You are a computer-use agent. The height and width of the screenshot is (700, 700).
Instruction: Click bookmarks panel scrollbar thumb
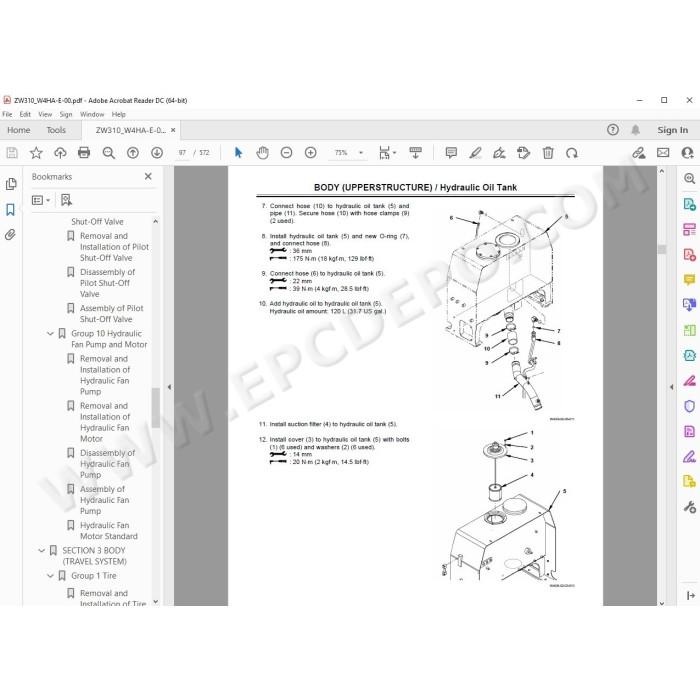155,408
